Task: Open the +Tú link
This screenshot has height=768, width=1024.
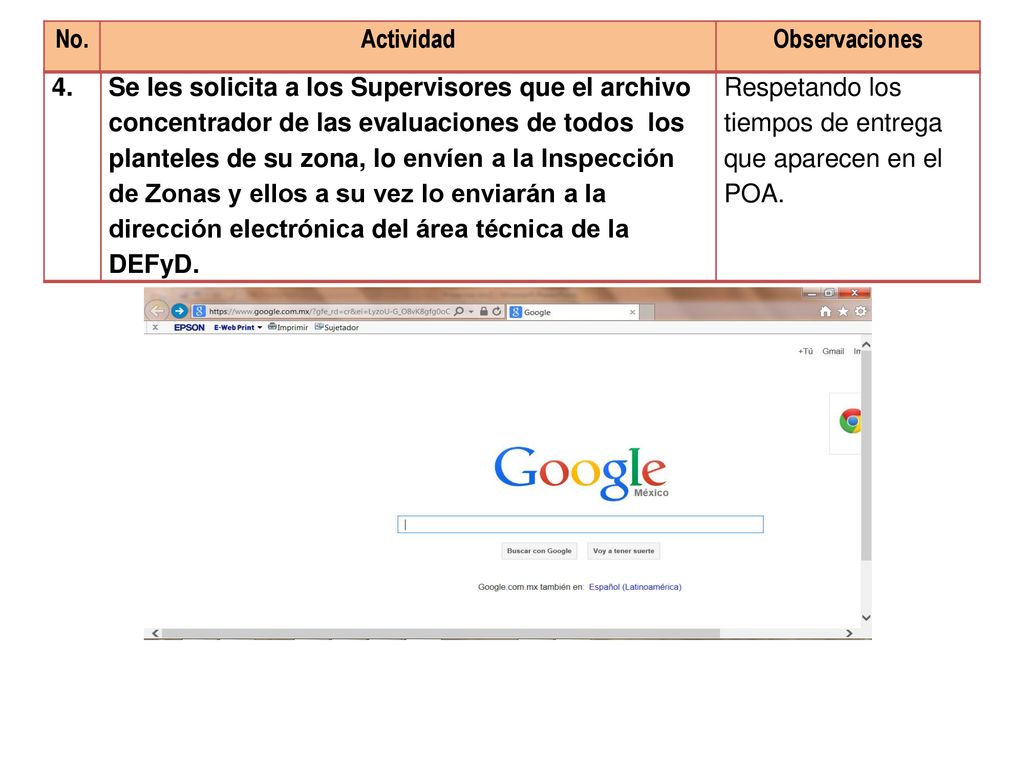Action: [805, 351]
